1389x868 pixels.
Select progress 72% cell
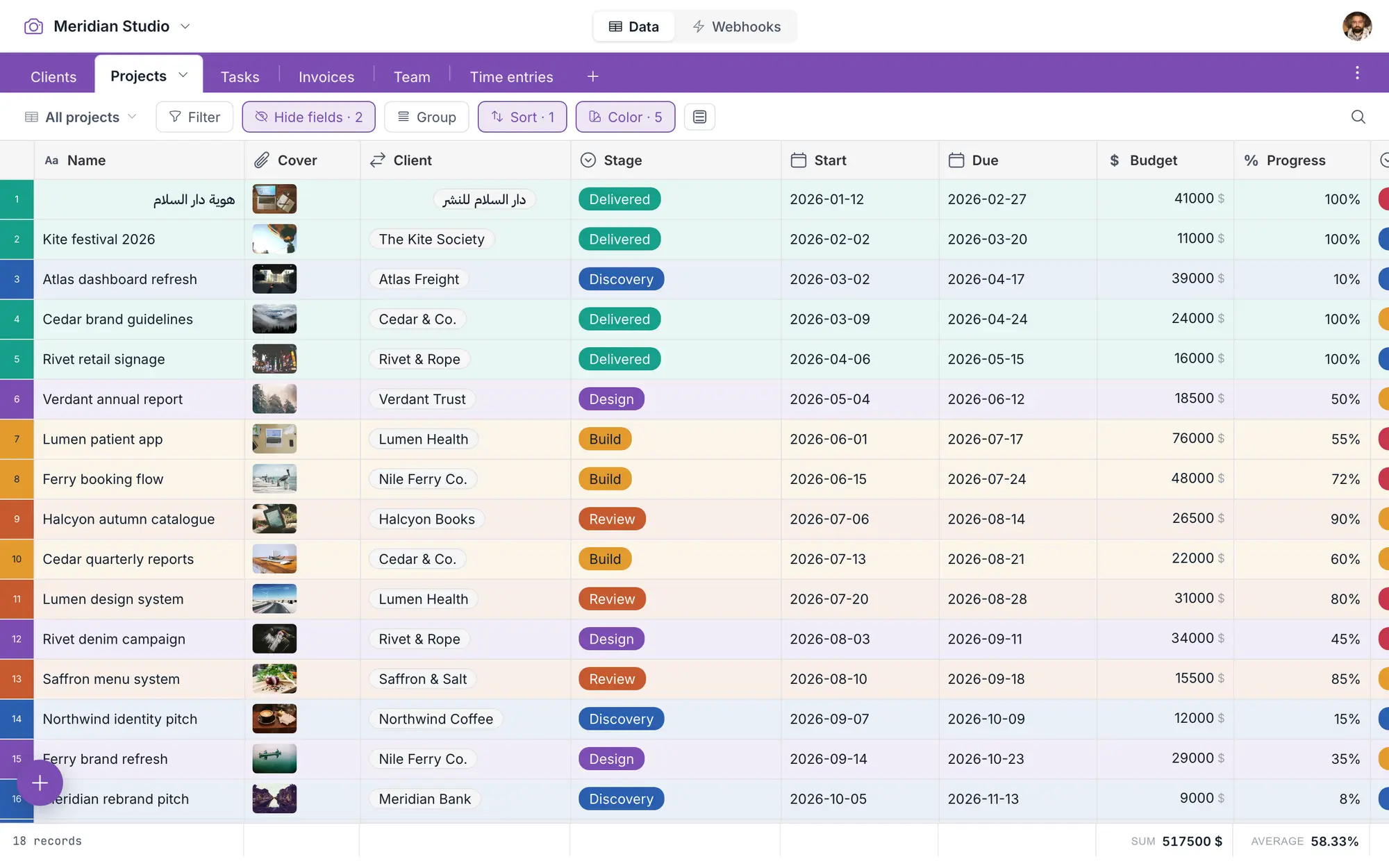[x=1301, y=479]
